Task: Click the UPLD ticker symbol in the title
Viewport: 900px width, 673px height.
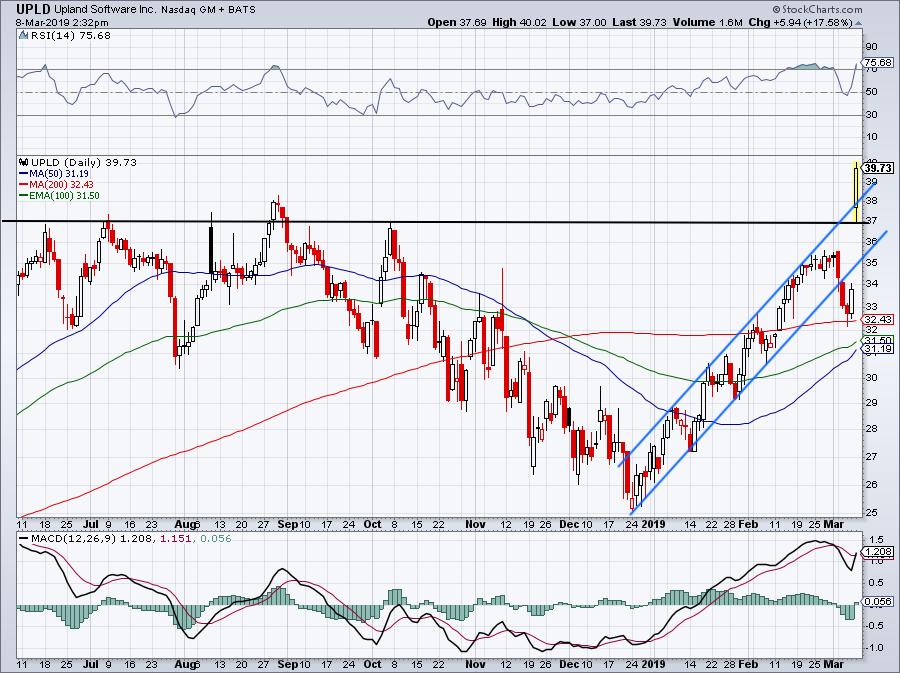Action: (33, 9)
